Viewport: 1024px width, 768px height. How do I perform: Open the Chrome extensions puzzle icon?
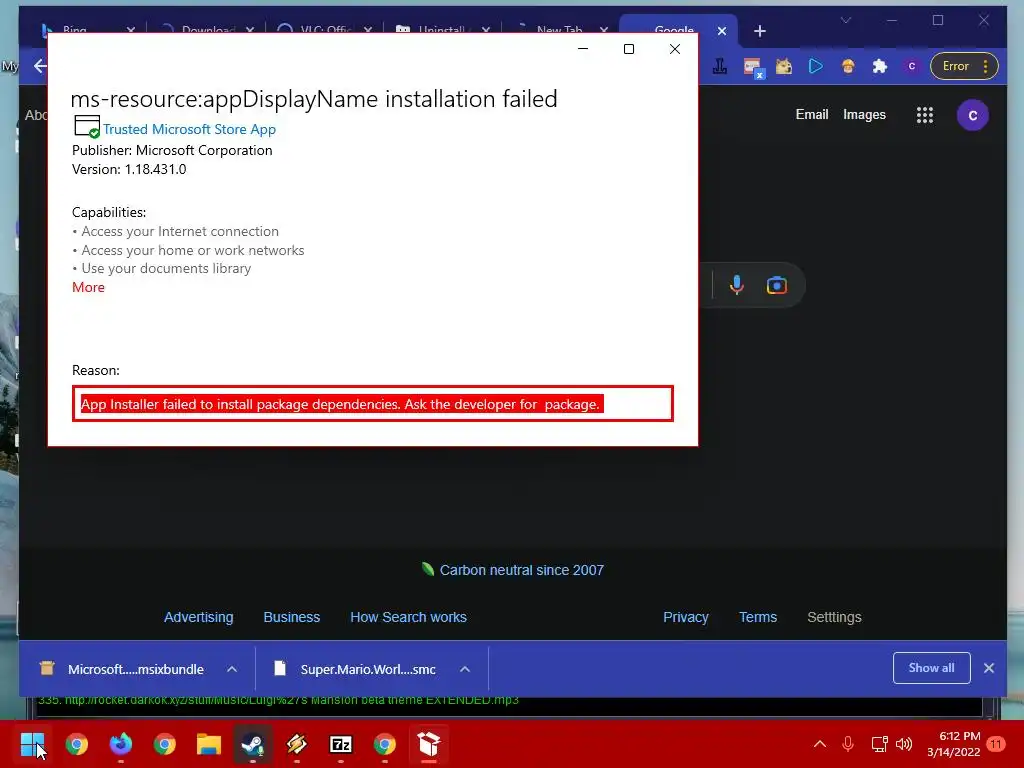point(880,66)
